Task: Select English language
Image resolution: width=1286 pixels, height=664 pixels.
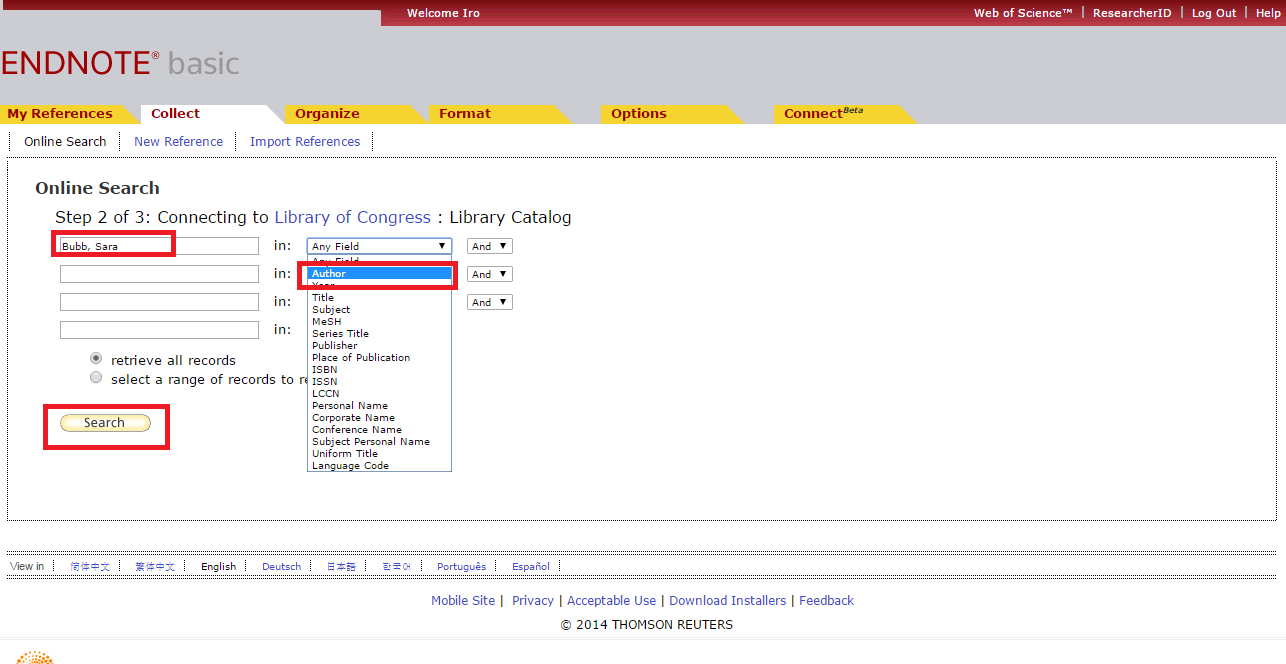Action: click(219, 566)
